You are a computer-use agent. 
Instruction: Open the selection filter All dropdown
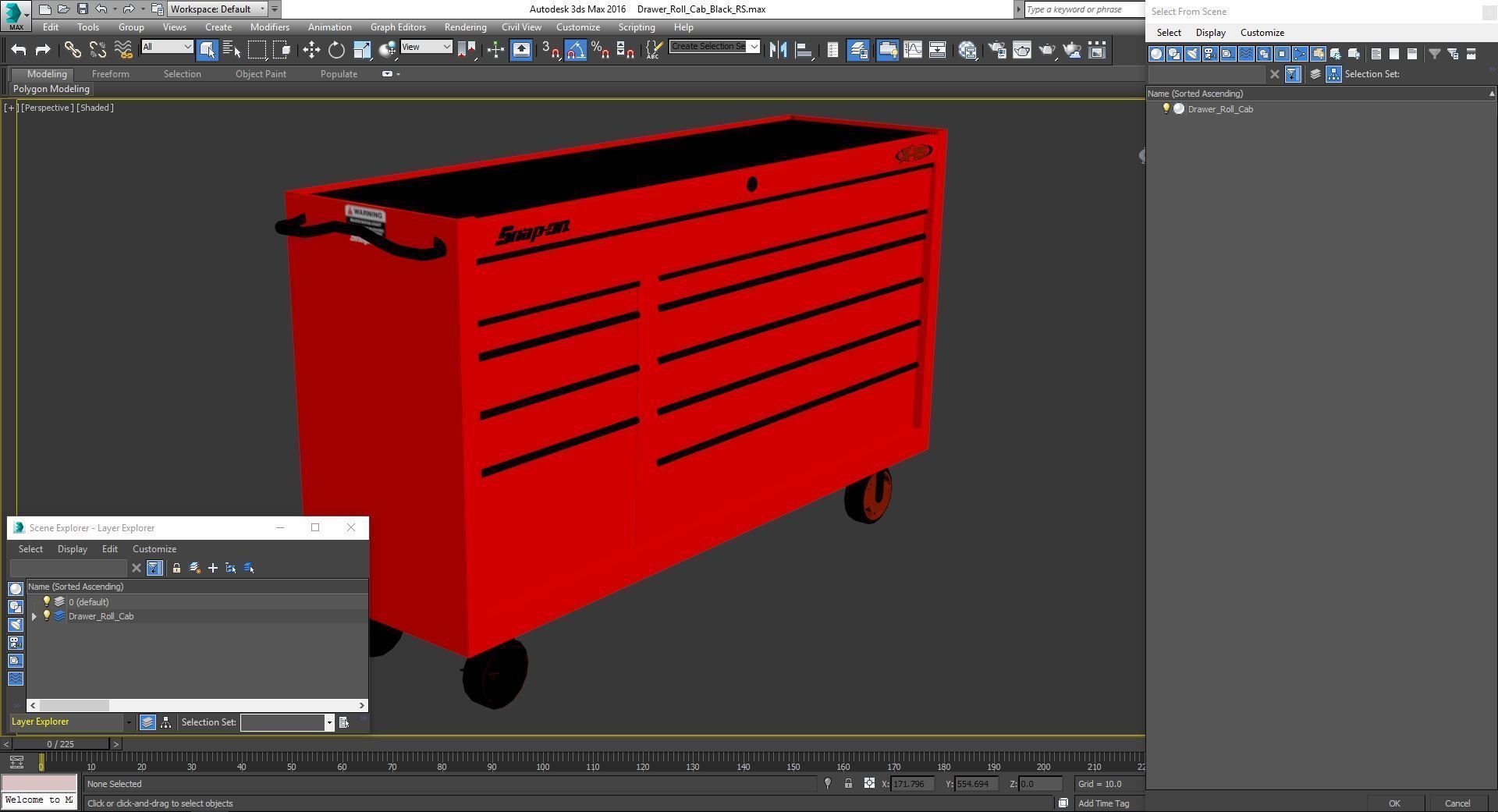pyautogui.click(x=166, y=47)
